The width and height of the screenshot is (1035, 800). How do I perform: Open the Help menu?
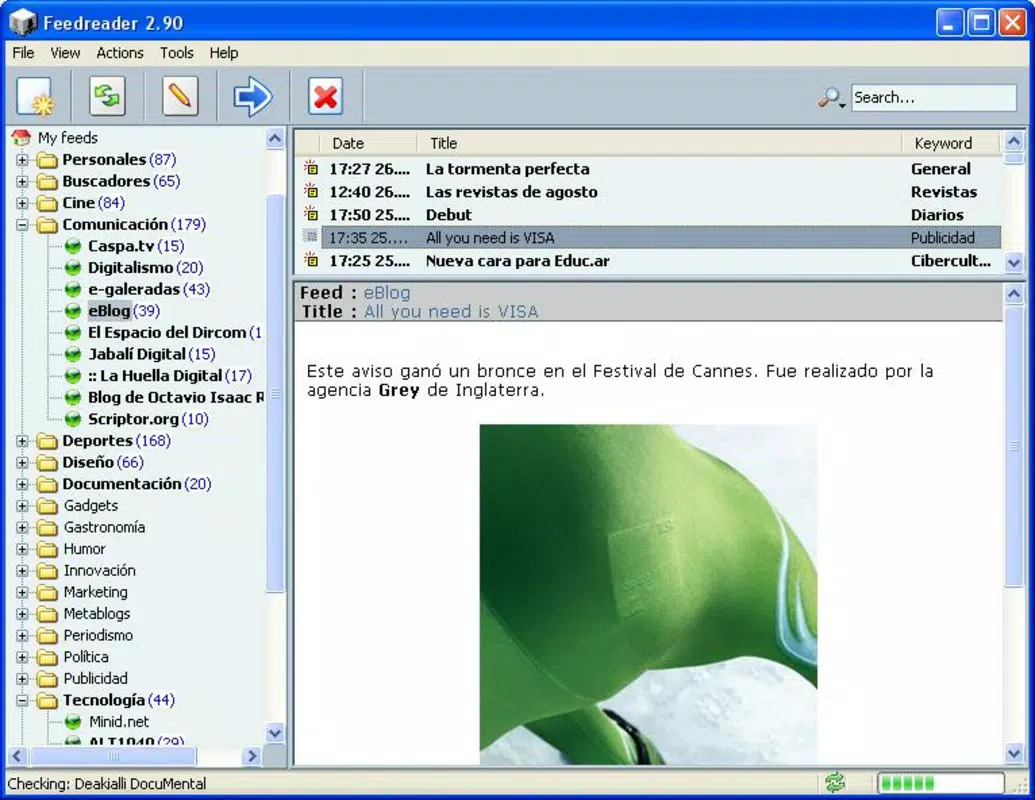224,53
